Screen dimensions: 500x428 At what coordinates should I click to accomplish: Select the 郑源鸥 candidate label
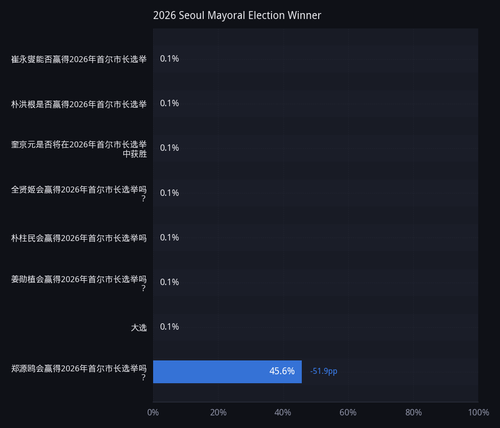point(79,373)
